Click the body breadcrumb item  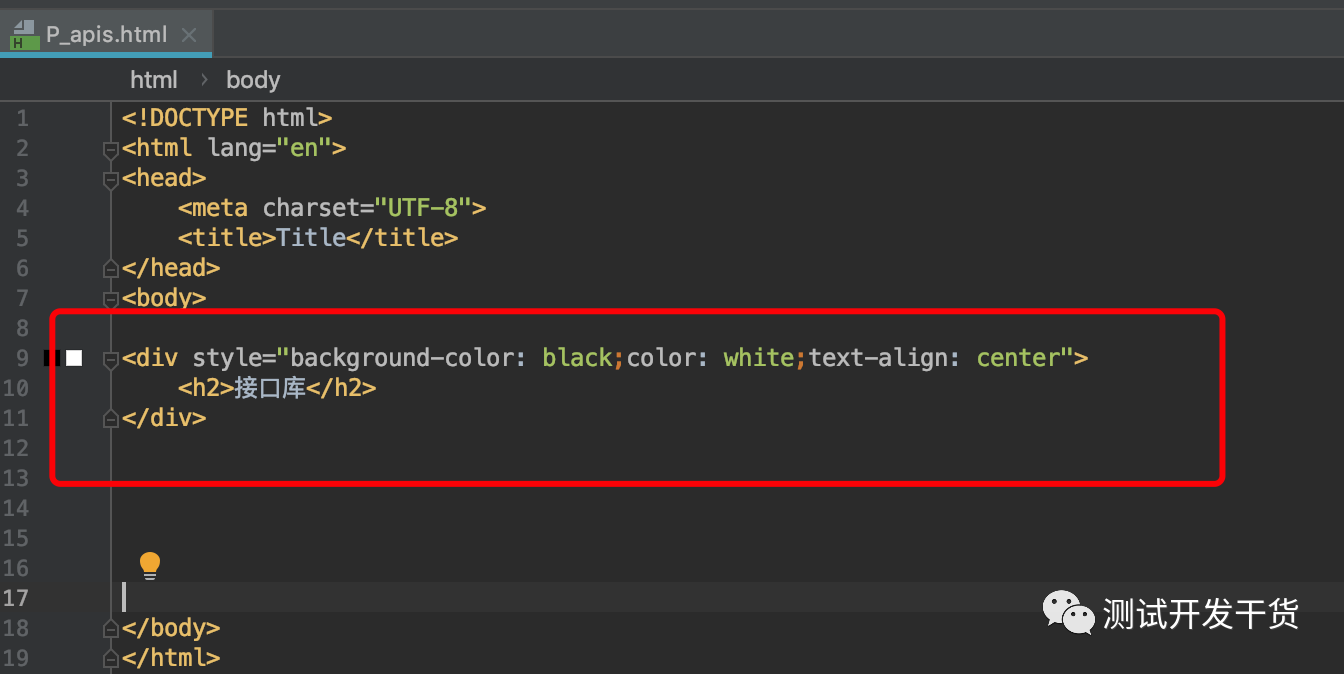tap(253, 80)
